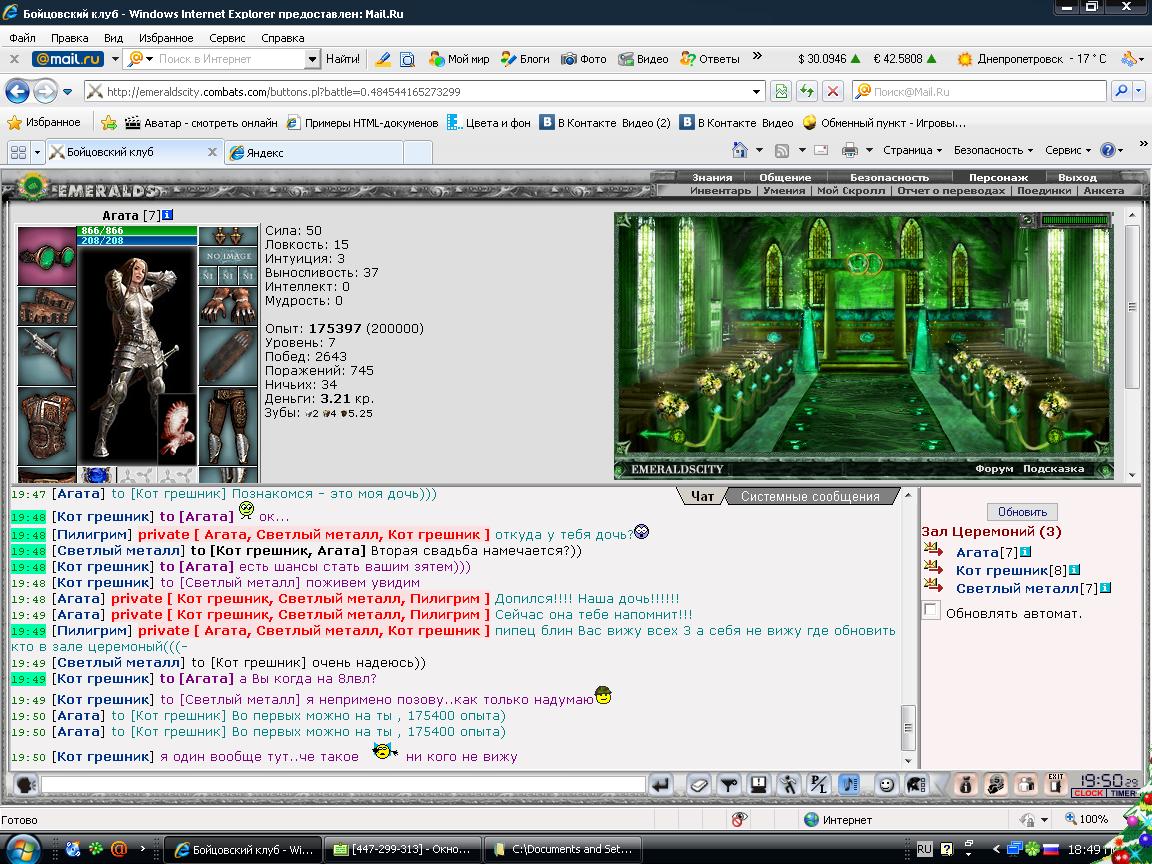Click the IE refresh button

[807, 92]
